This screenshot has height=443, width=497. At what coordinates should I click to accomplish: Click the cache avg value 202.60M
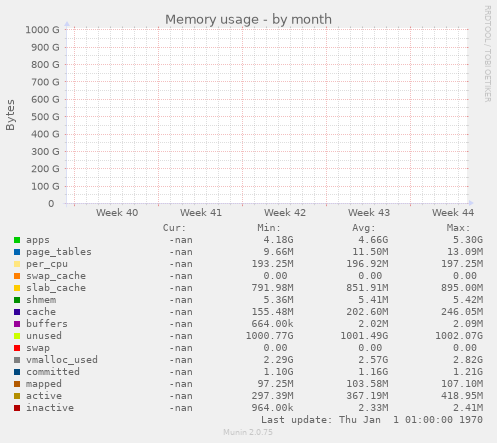click(367, 312)
